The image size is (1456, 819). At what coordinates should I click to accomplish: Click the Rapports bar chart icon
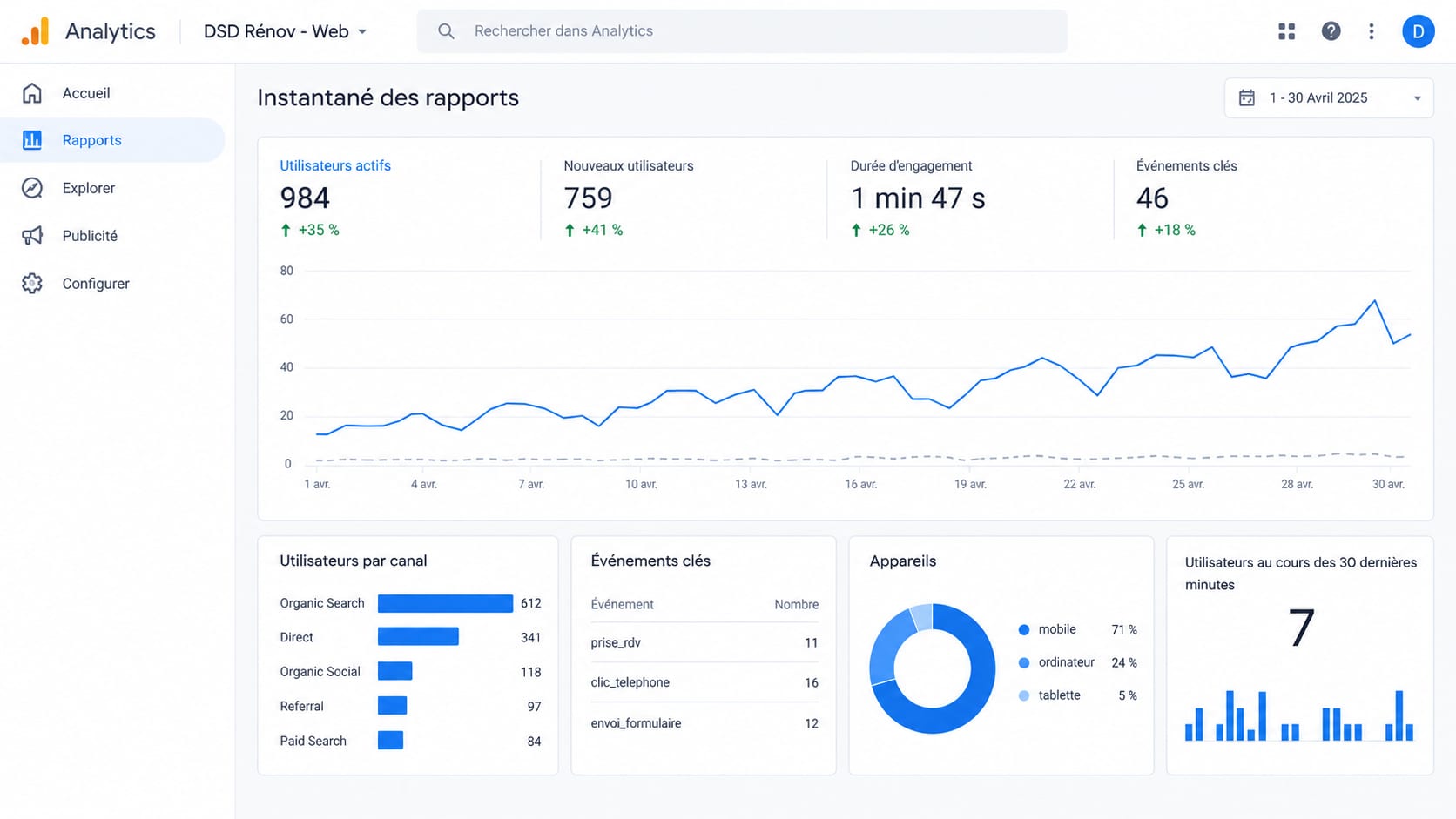[32, 140]
